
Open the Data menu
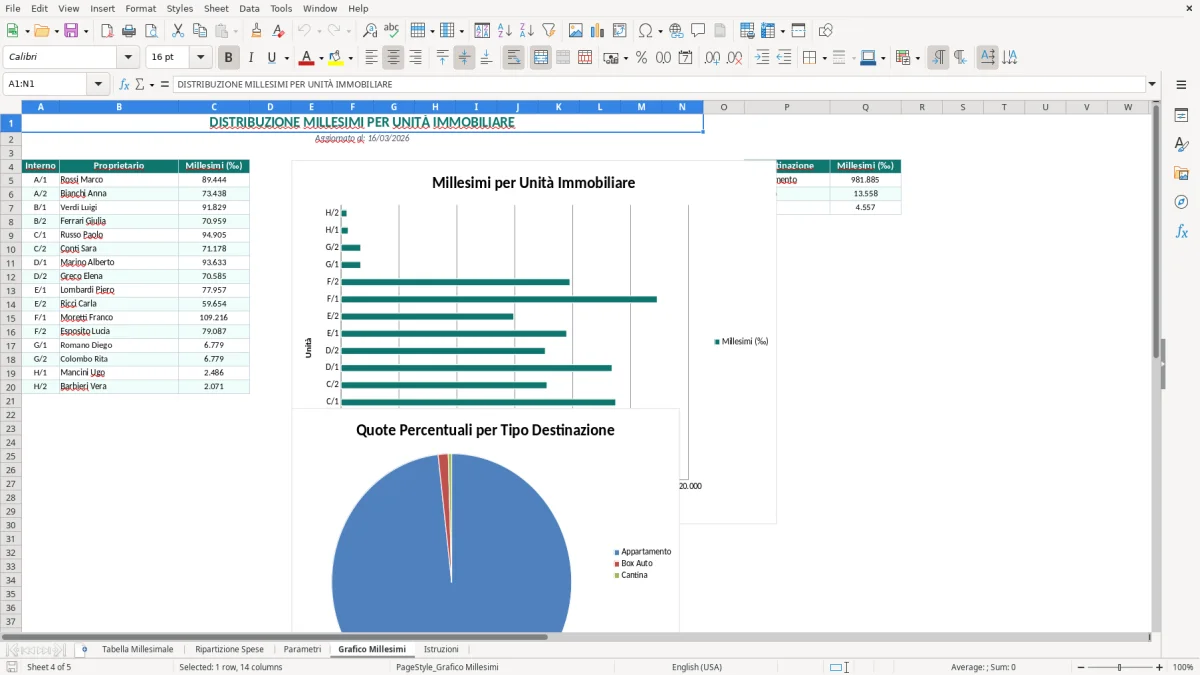(249, 8)
